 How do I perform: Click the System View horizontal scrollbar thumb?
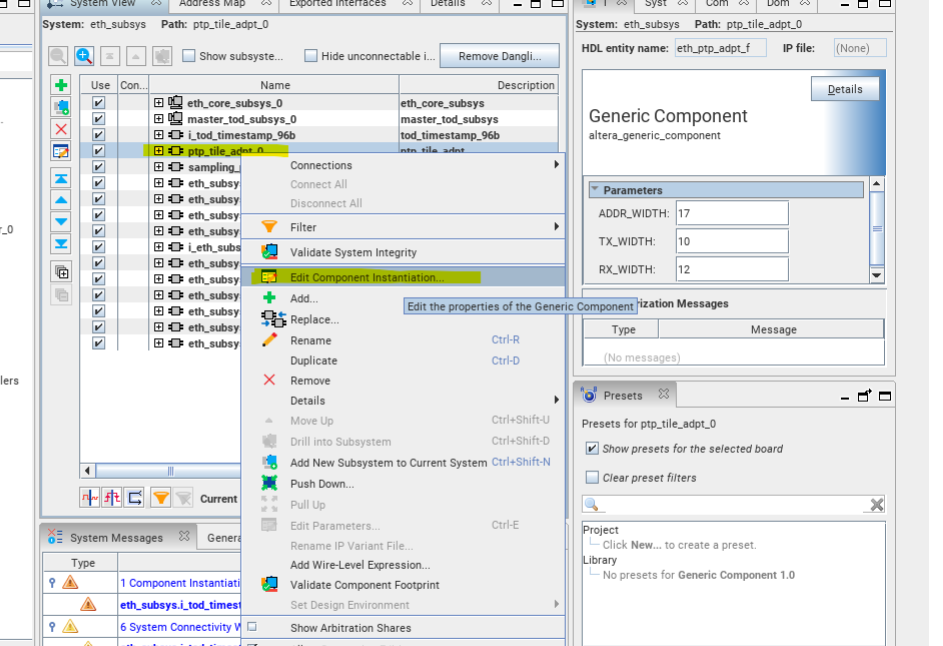(x=170, y=470)
